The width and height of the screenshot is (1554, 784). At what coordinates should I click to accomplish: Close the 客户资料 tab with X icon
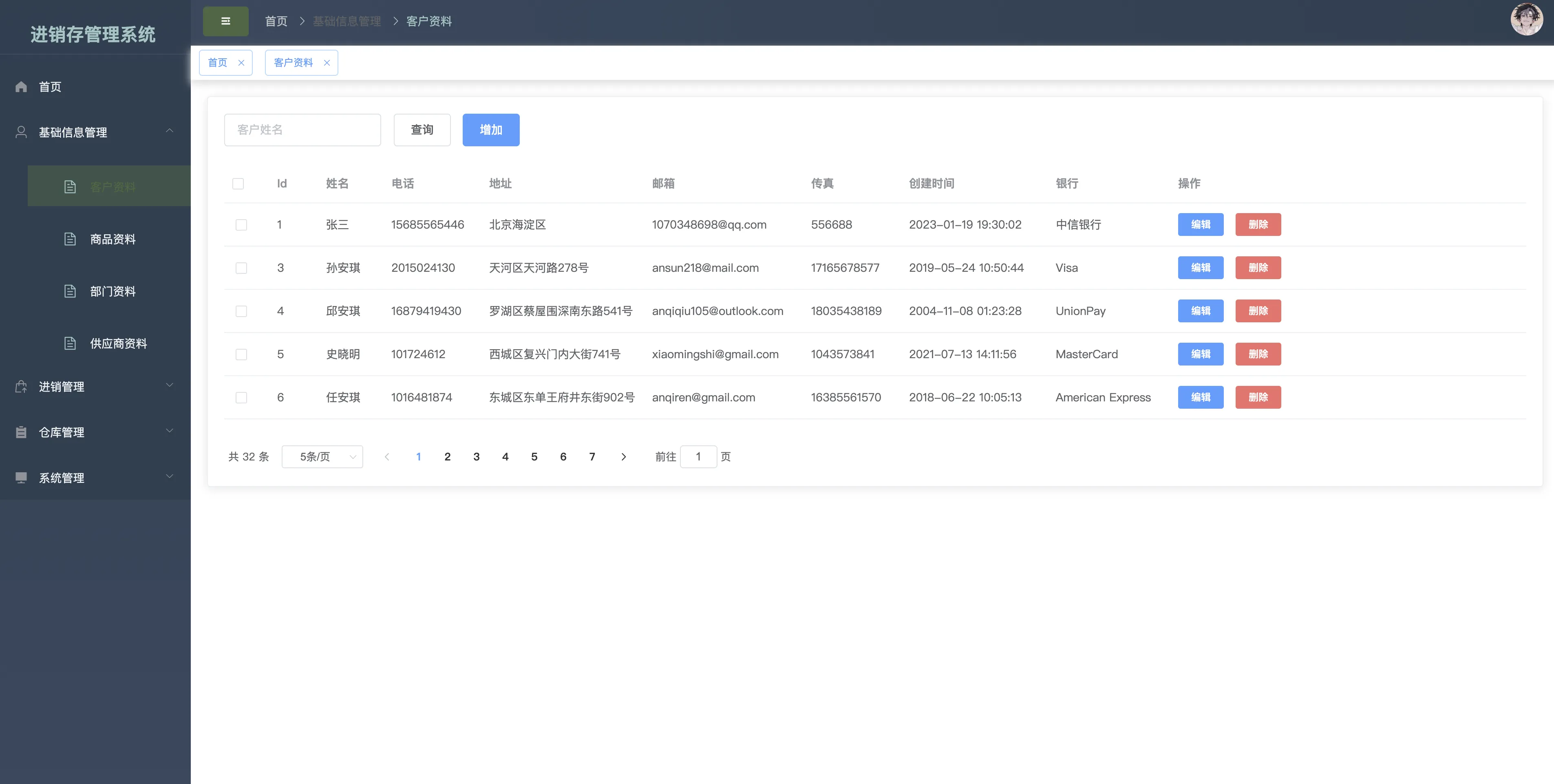coord(327,63)
